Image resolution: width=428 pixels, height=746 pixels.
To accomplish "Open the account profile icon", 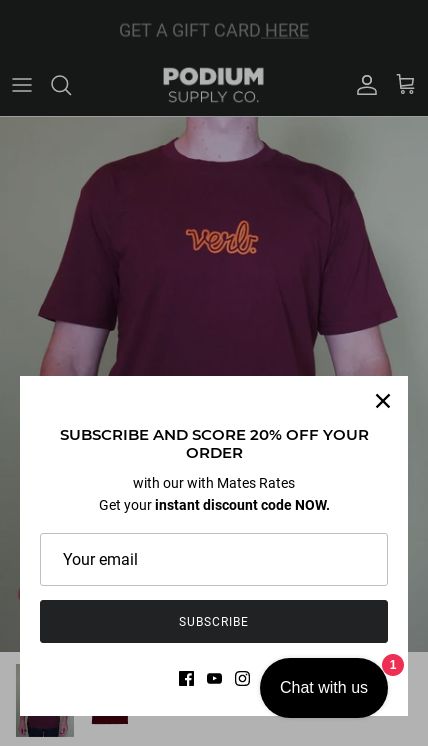I will tap(367, 85).
